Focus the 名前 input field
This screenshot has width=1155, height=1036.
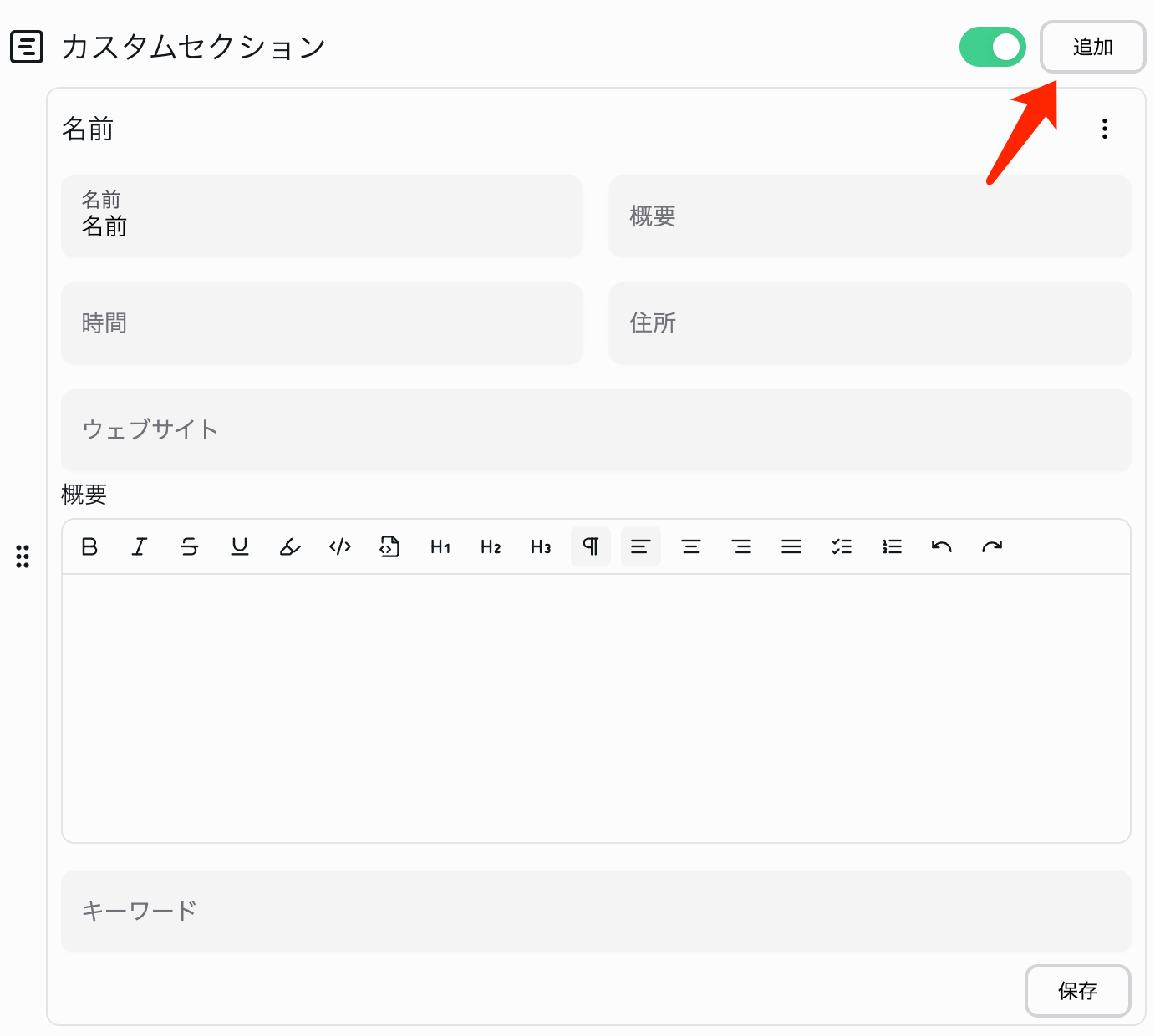pyautogui.click(x=322, y=216)
